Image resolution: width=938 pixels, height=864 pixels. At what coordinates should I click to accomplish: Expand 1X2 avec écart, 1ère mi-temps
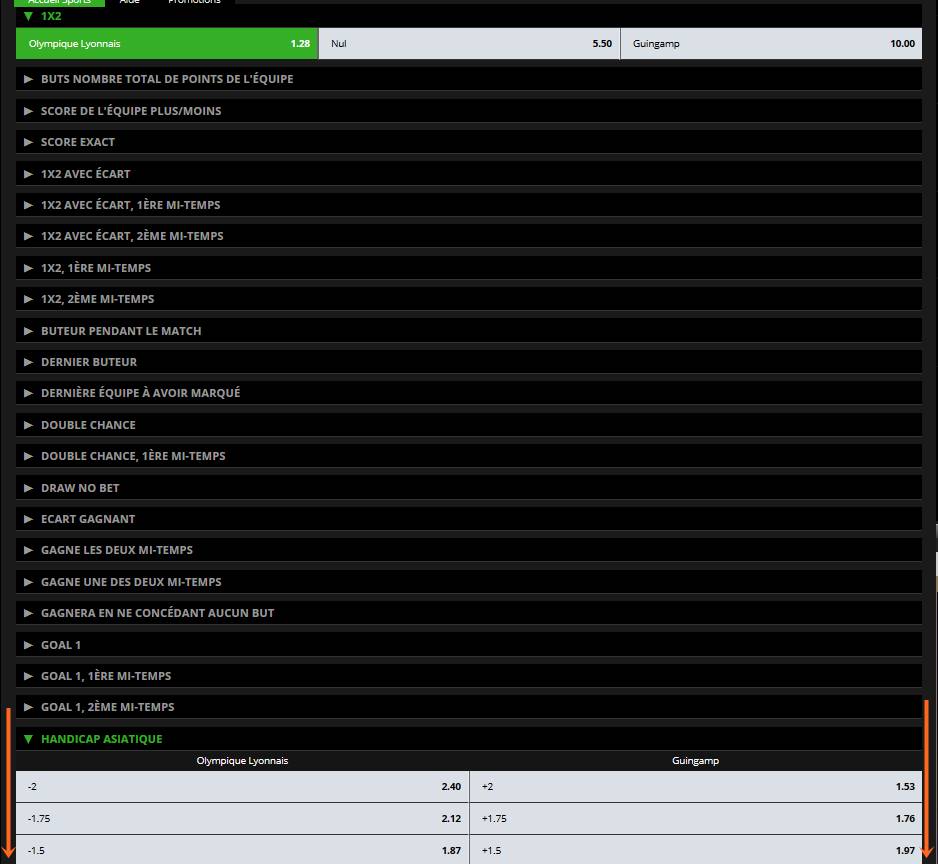pyautogui.click(x=468, y=205)
